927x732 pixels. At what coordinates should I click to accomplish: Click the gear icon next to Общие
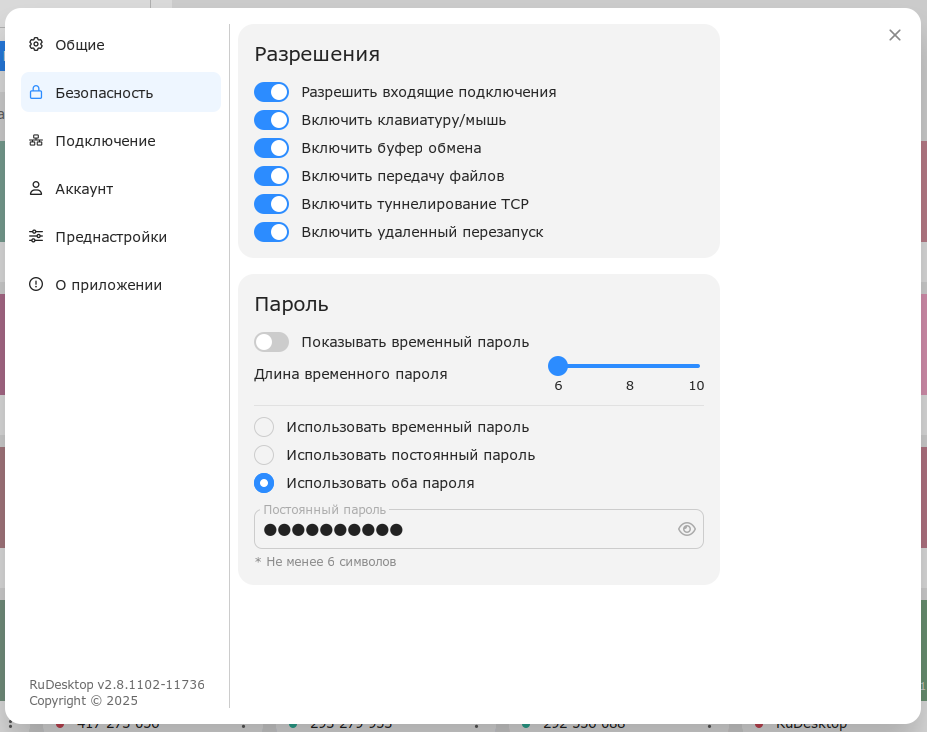click(37, 44)
